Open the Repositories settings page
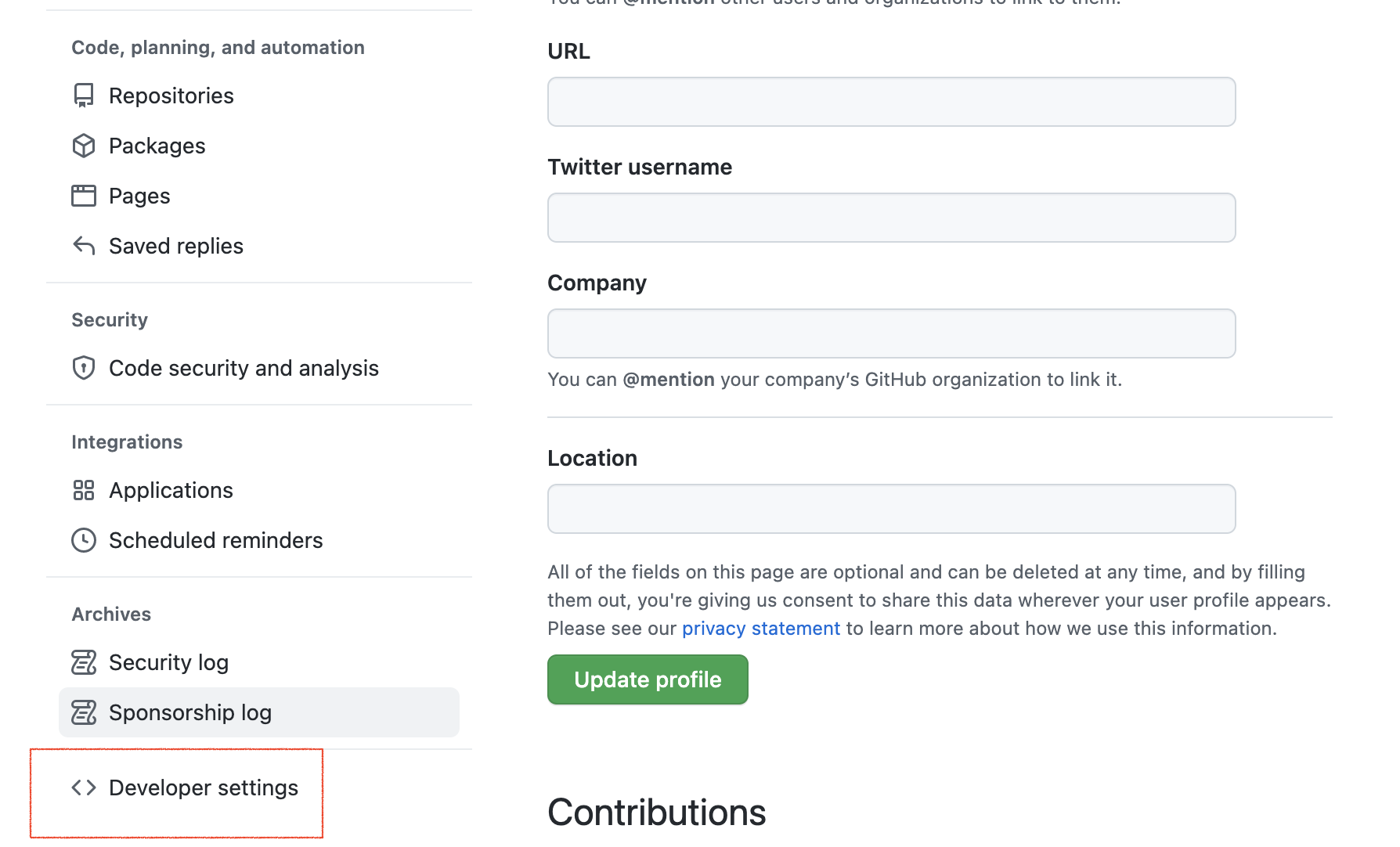 (x=171, y=96)
